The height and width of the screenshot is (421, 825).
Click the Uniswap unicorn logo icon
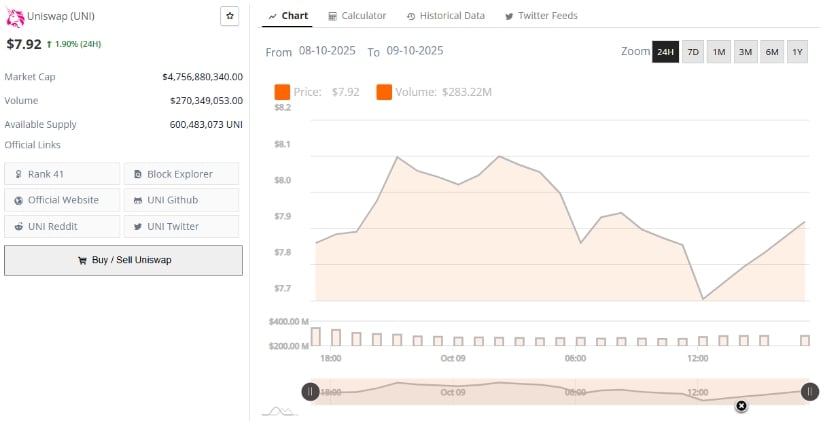click(14, 16)
